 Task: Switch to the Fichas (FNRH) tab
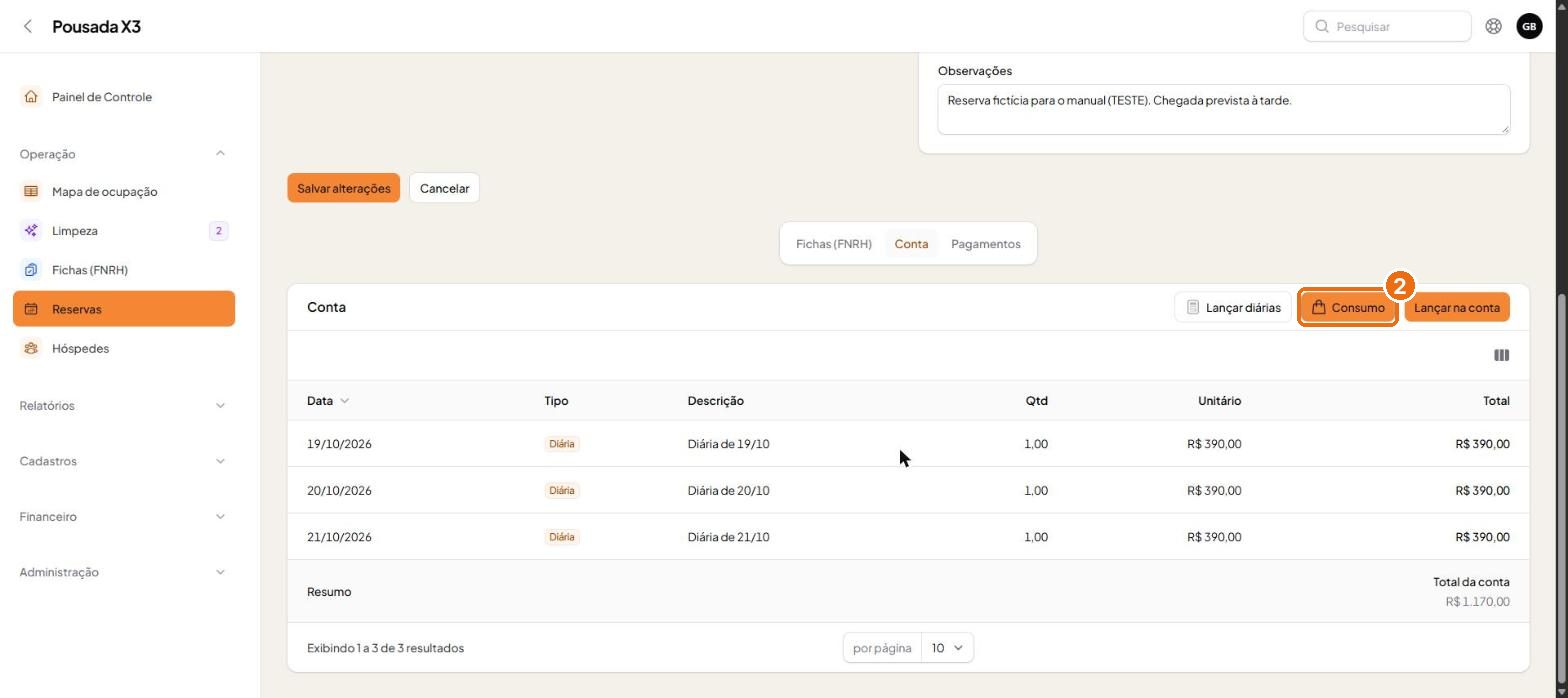834,244
